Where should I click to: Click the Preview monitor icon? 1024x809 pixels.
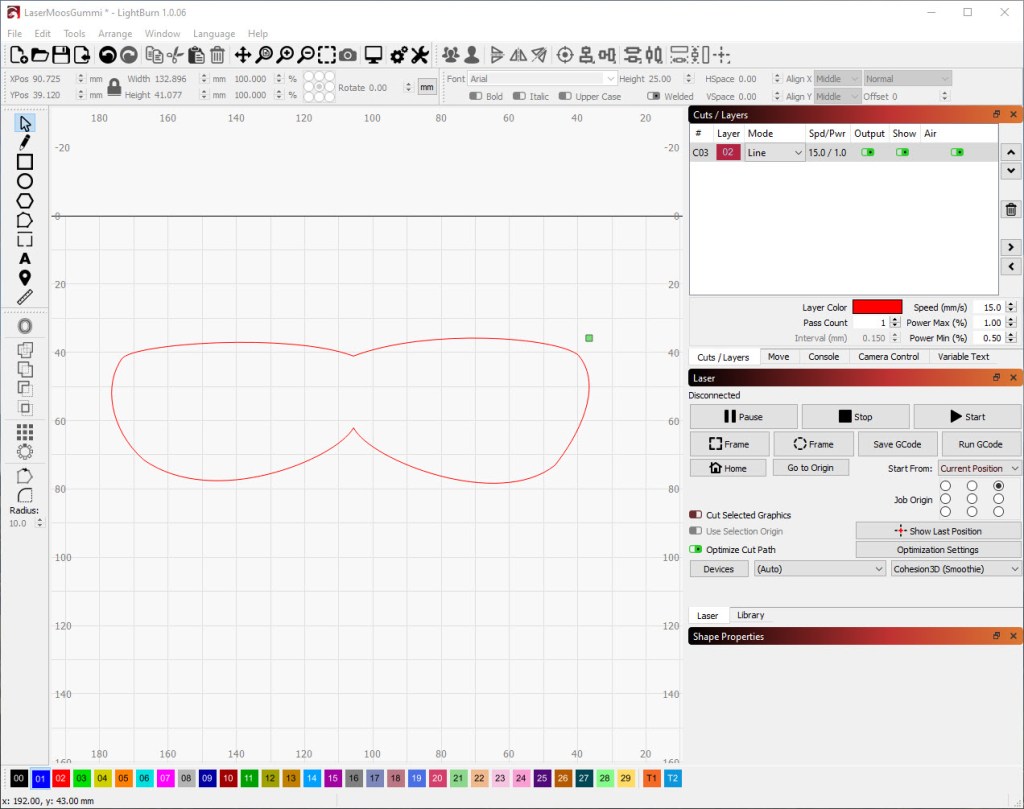click(x=373, y=55)
